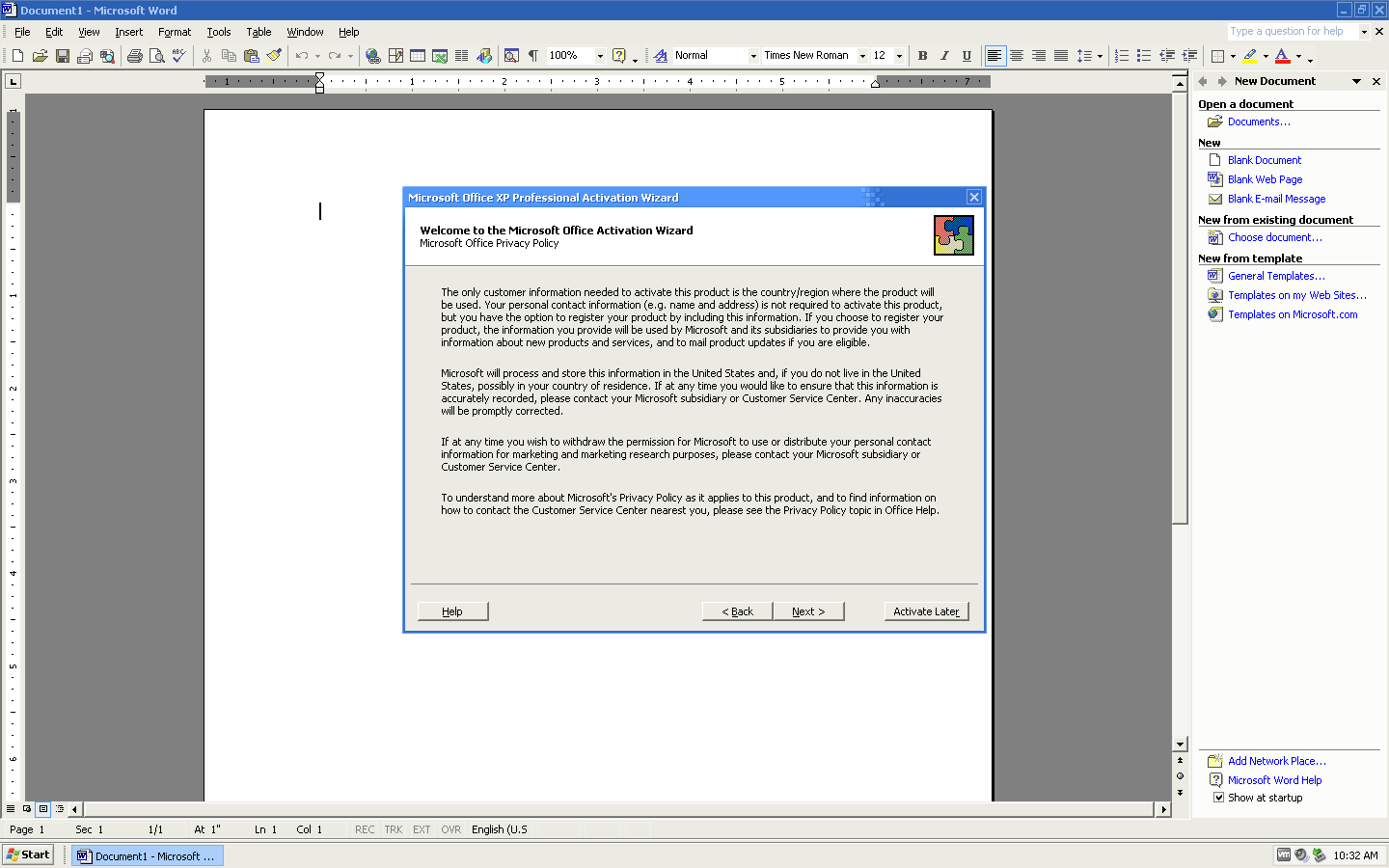Click the vertical scrollbar down arrow
This screenshot has height=868, width=1389.
[x=1180, y=745]
